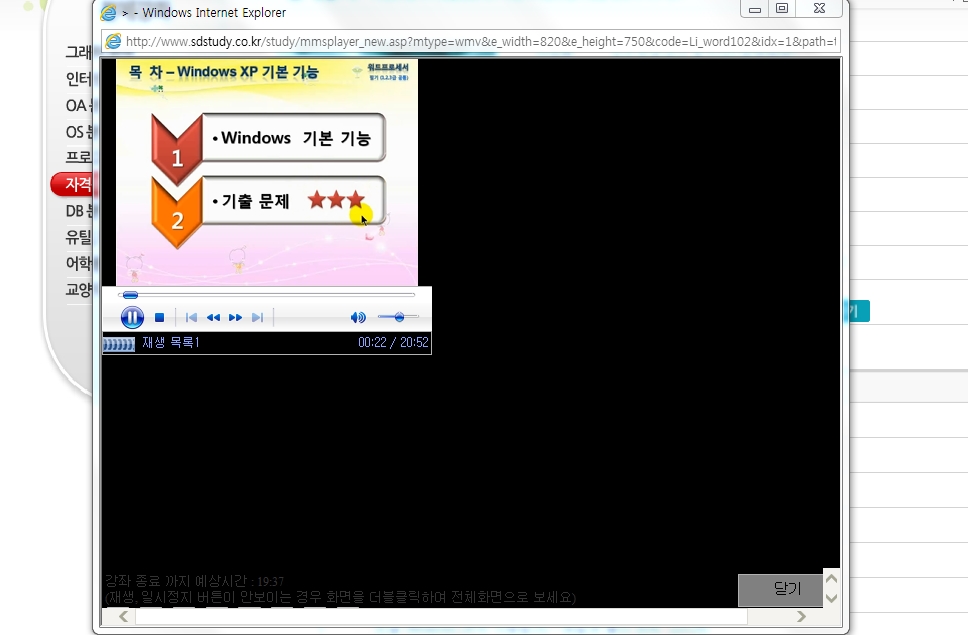
Task: Maximize the Internet Explorer popup window
Action: 782,8
